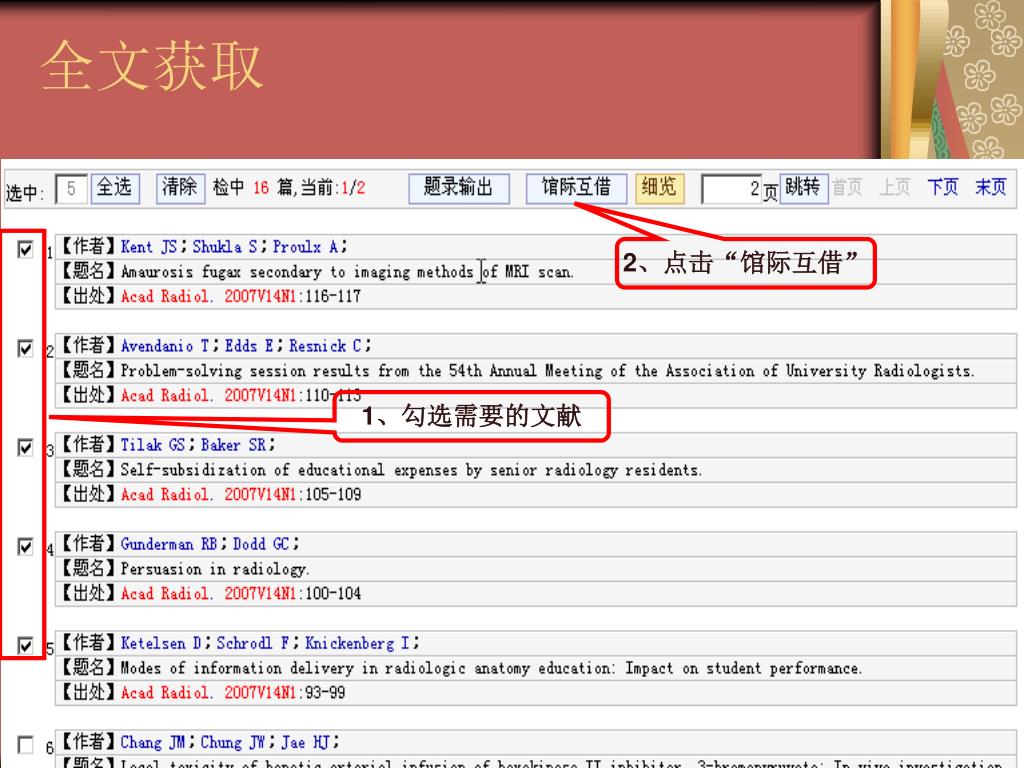Open author link Jae HJ
The image size is (1024, 768).
(305, 743)
